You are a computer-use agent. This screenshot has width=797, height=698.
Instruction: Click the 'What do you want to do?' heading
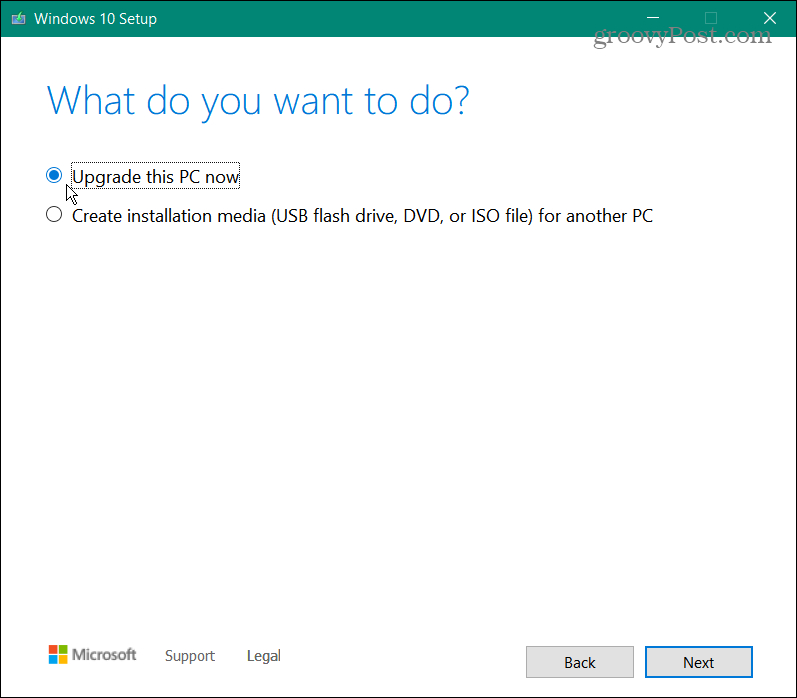point(258,101)
